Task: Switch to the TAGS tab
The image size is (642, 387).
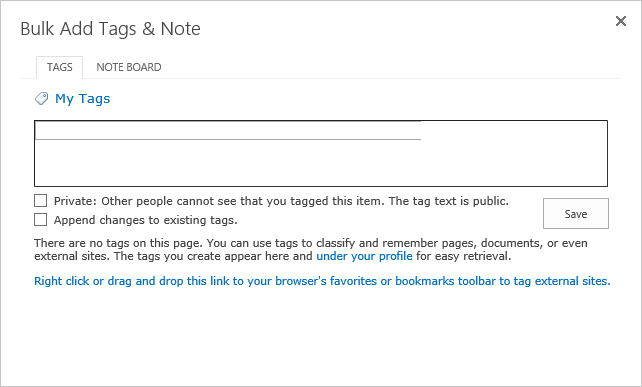Action: [59, 67]
